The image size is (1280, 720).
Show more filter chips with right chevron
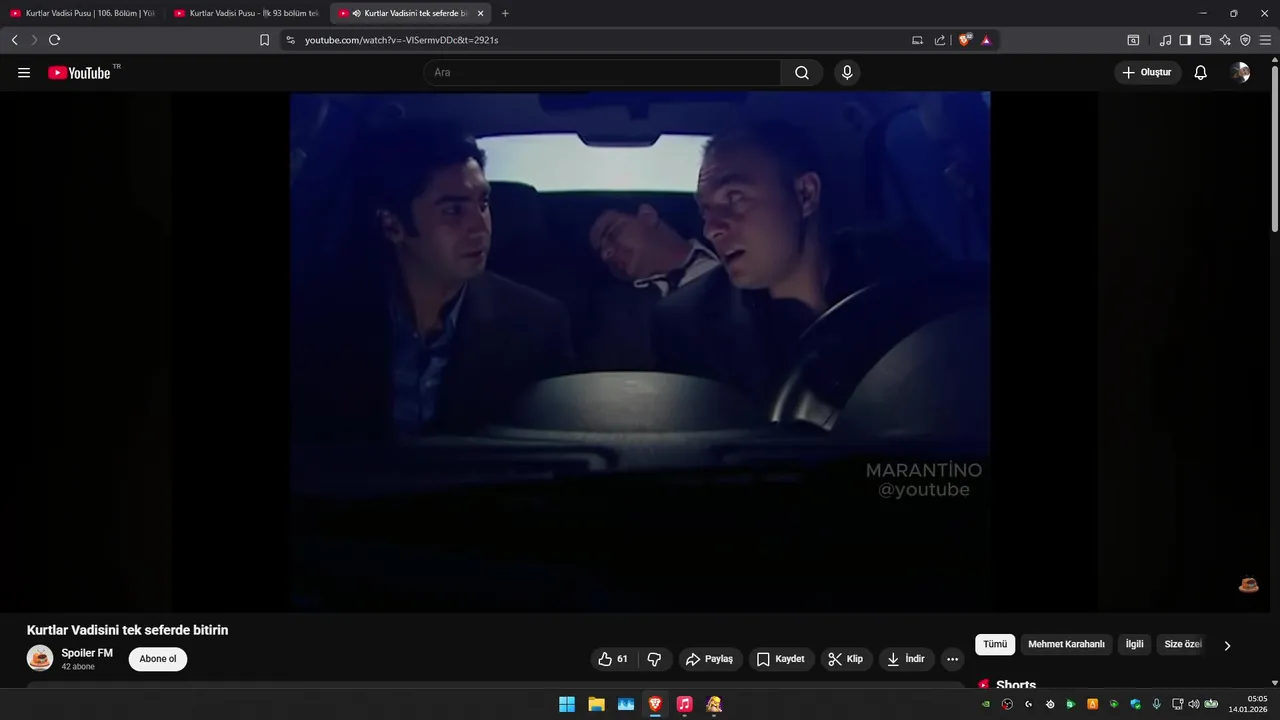coord(1228,646)
